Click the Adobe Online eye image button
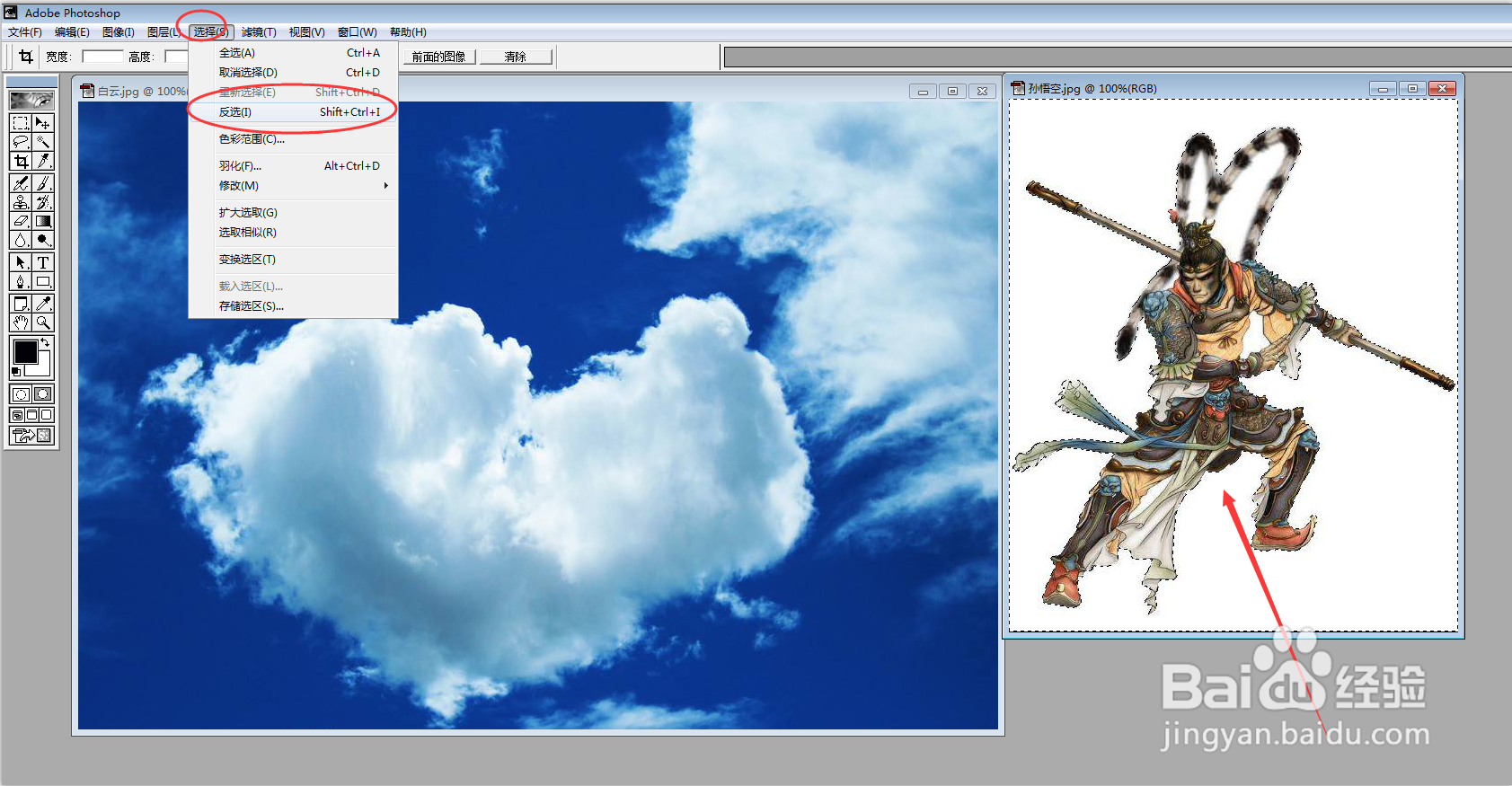This screenshot has height=786, width=1512. [x=31, y=100]
